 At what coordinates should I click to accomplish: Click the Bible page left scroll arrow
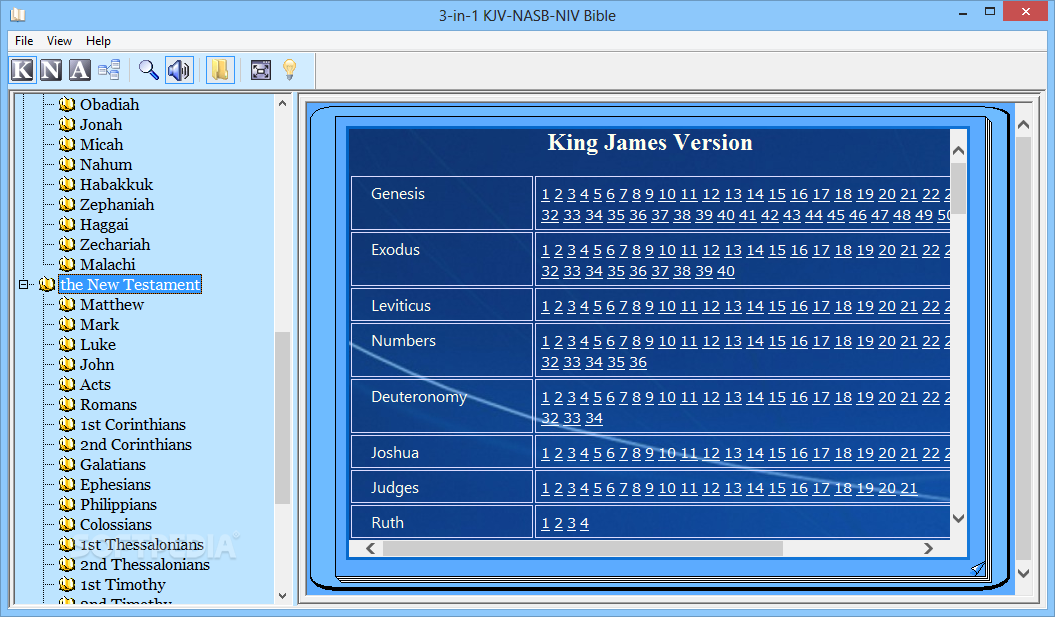click(371, 548)
